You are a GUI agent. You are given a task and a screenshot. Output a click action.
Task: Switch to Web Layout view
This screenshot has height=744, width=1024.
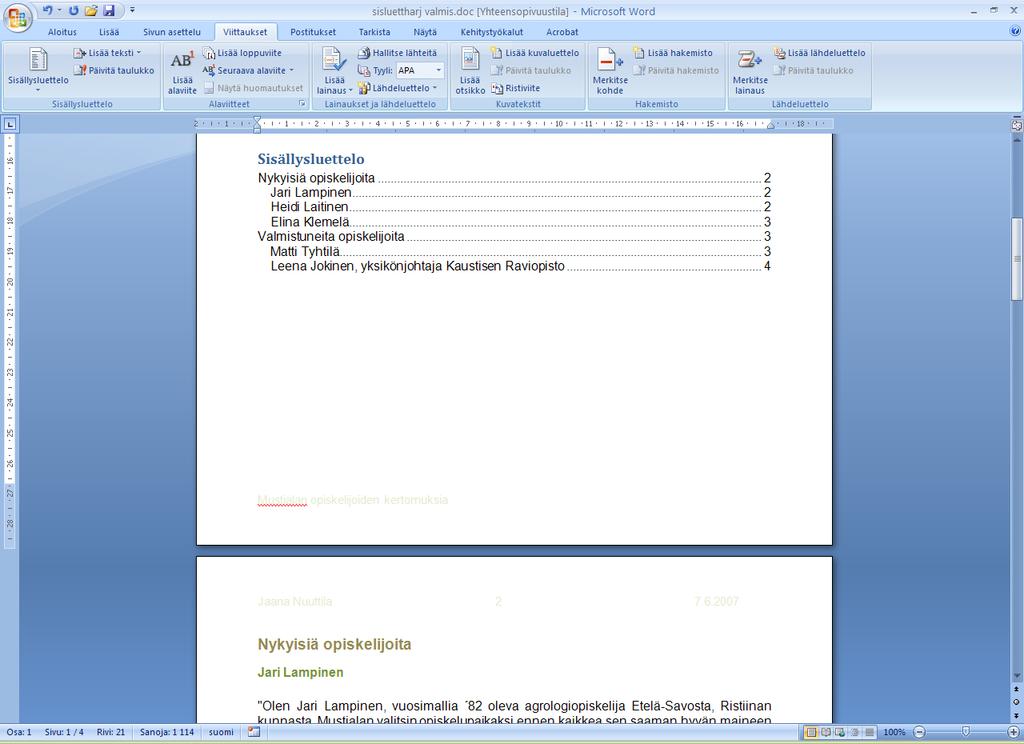(840, 732)
